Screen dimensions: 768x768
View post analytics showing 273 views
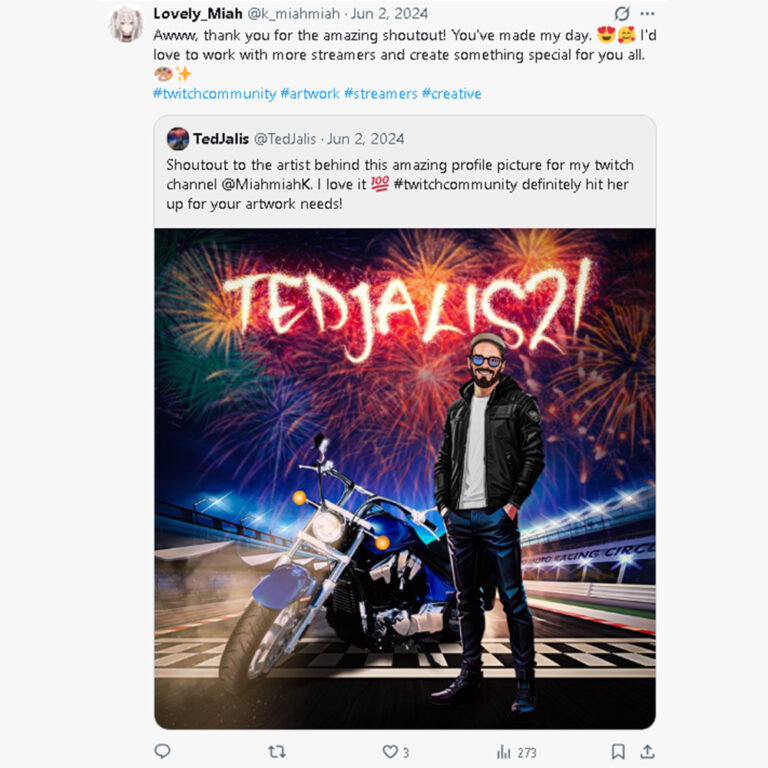[x=516, y=752]
